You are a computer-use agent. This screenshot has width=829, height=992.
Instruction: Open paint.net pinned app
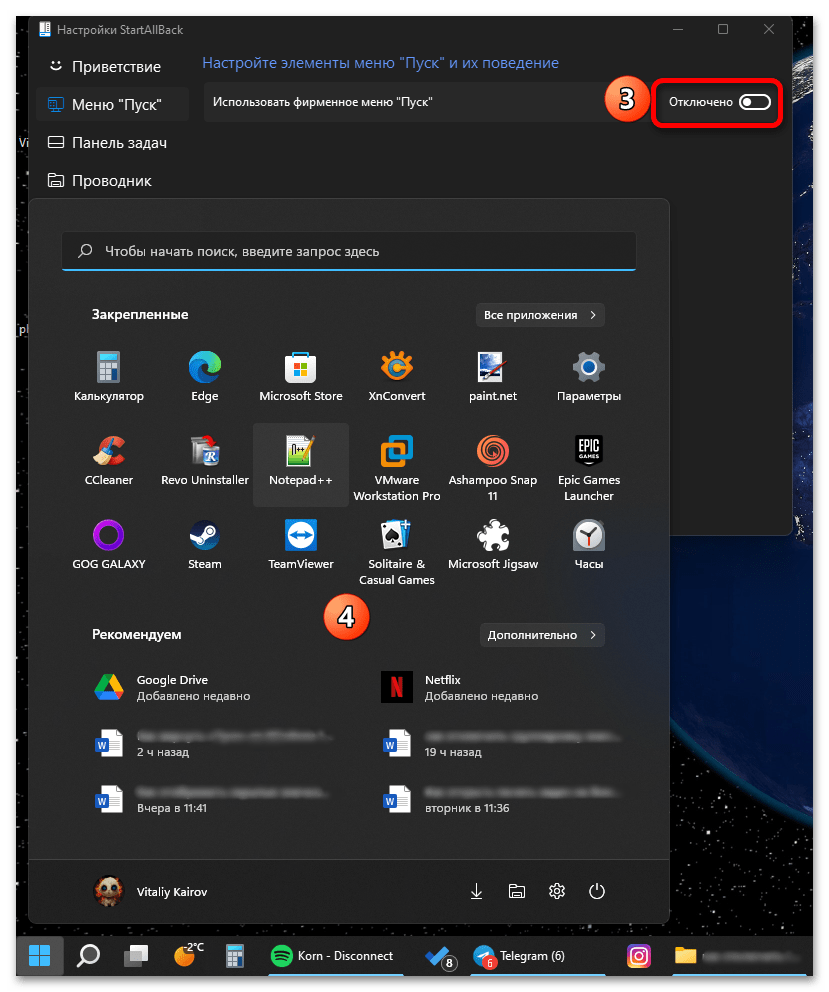coord(492,376)
